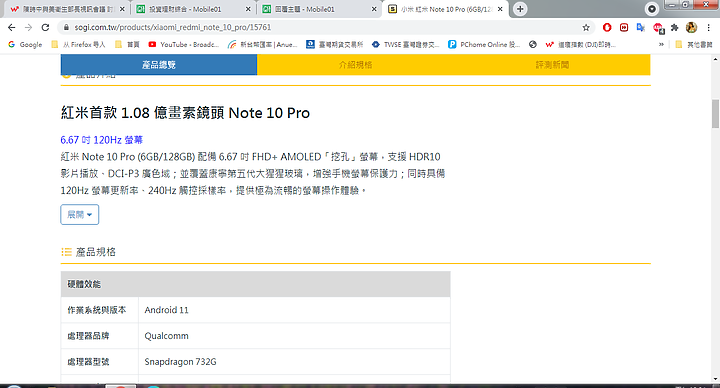The width and height of the screenshot is (720, 388).
Task: Reload the current page
Action: click(x=45, y=28)
